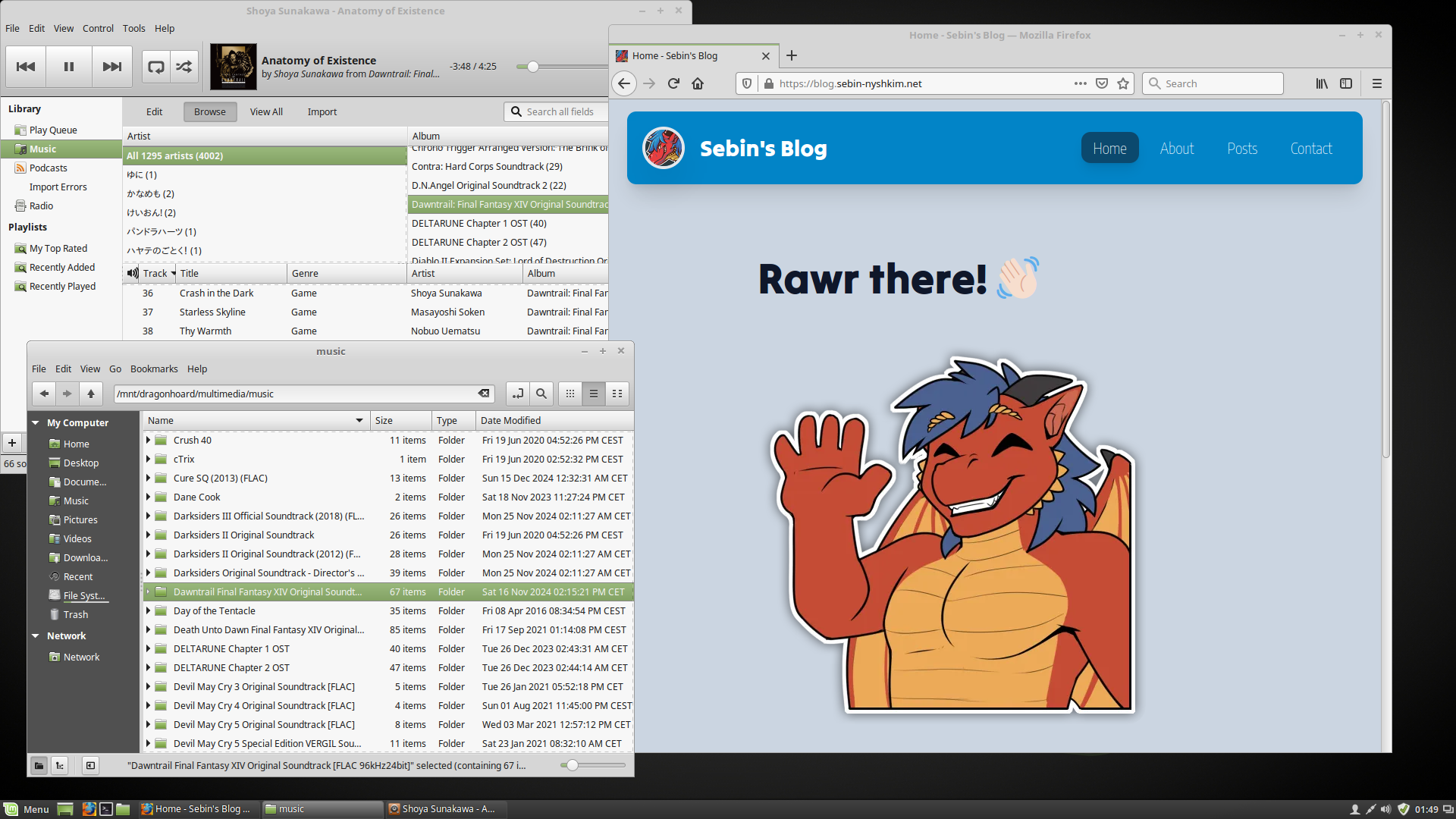Open the Control menu in Rhythmbox
The width and height of the screenshot is (1456, 819).
point(98,28)
